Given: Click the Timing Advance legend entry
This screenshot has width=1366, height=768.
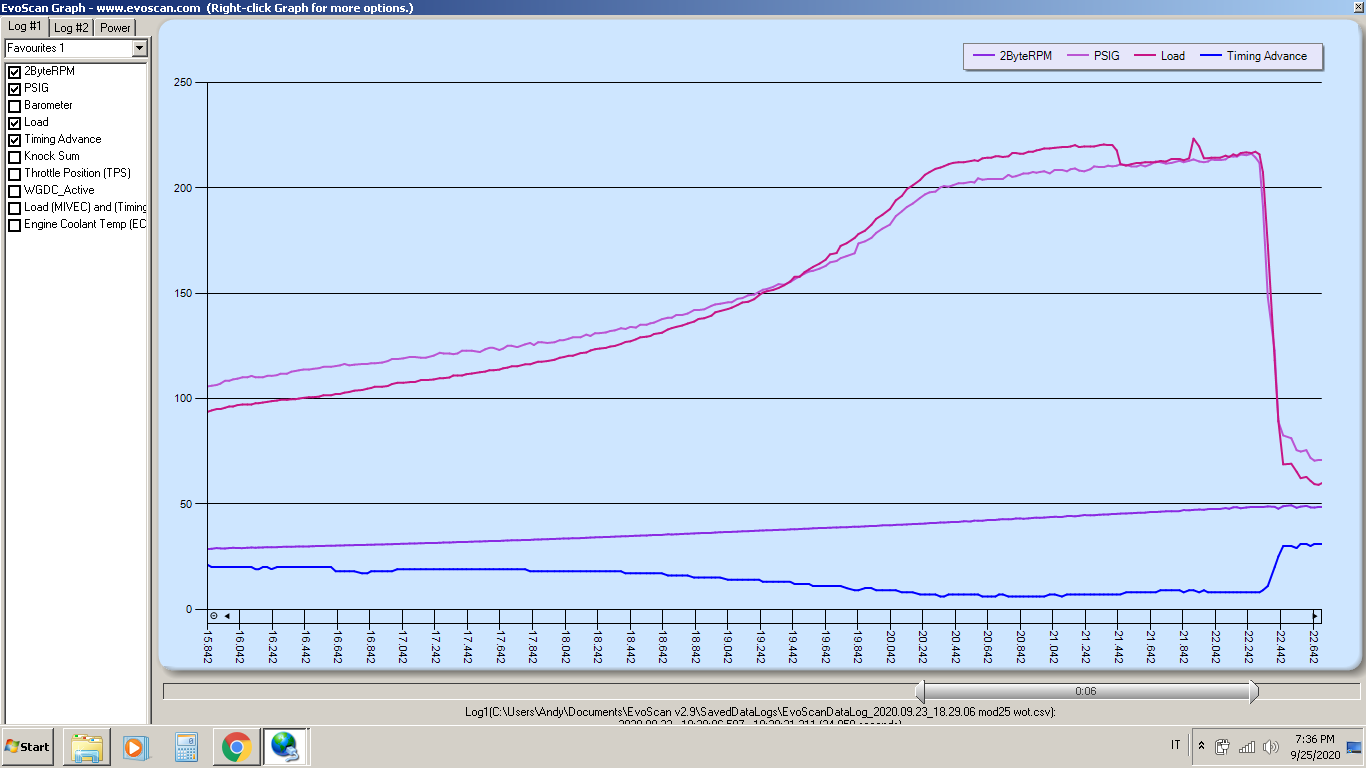Looking at the screenshot, I should click(1266, 56).
